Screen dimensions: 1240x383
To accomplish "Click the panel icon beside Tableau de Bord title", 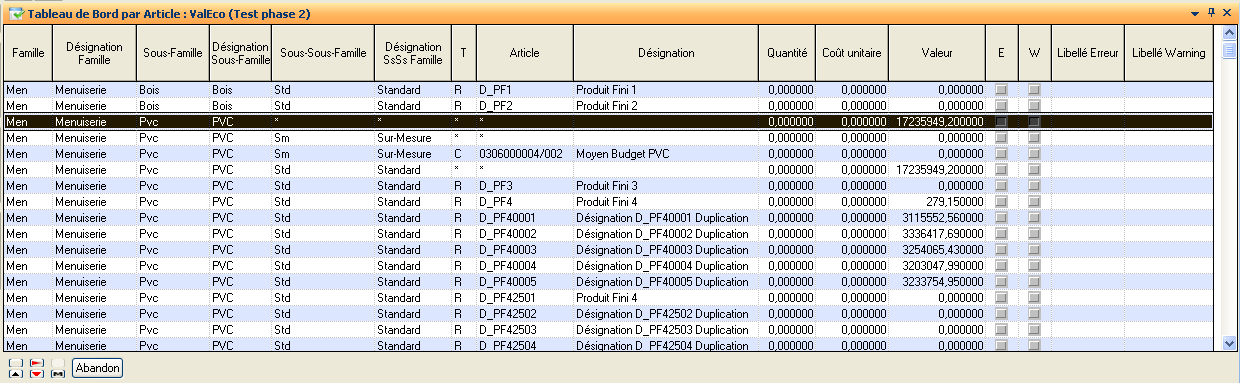I will point(16,12).
